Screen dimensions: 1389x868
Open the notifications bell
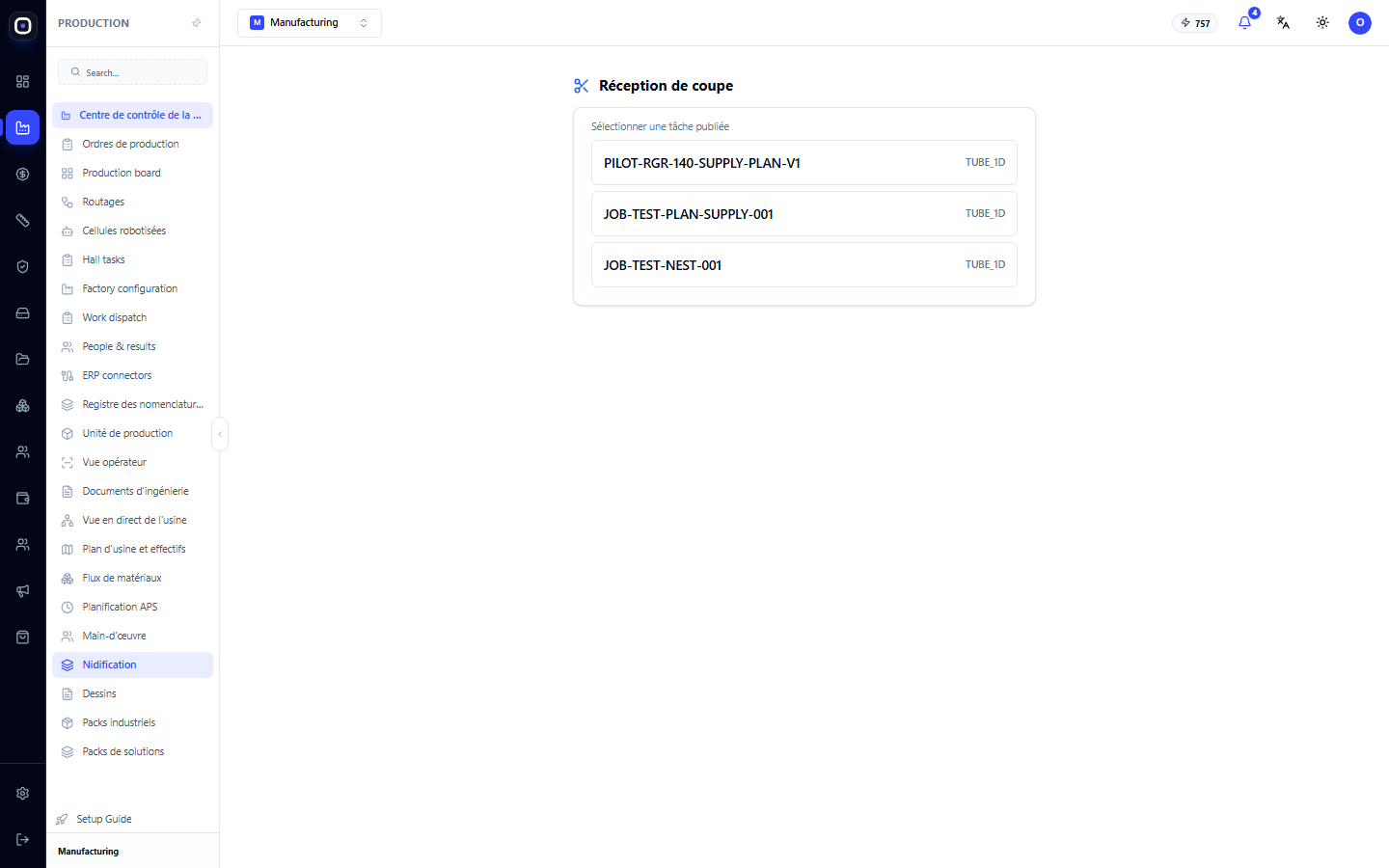click(x=1244, y=22)
